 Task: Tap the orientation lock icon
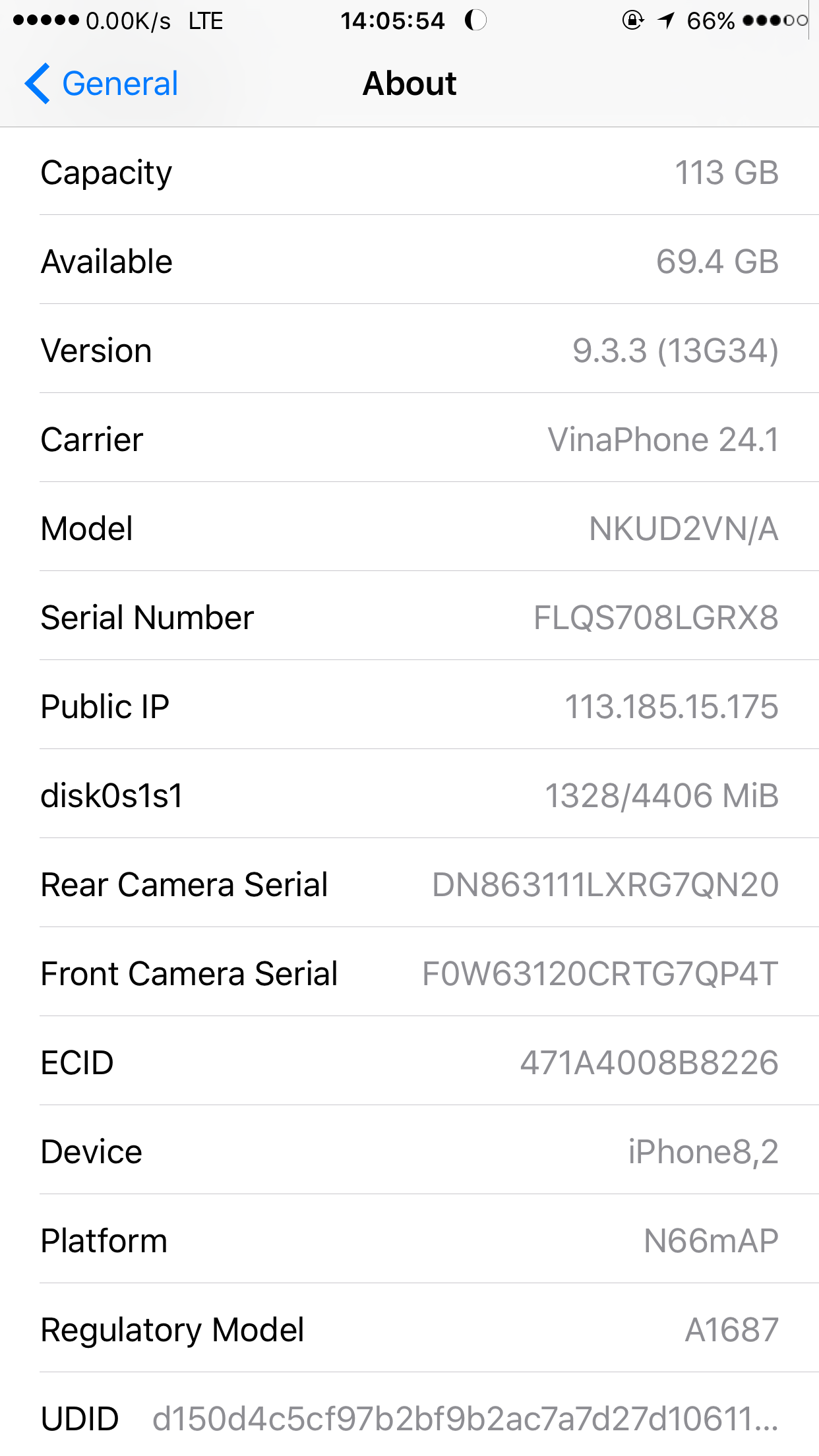coord(633,20)
